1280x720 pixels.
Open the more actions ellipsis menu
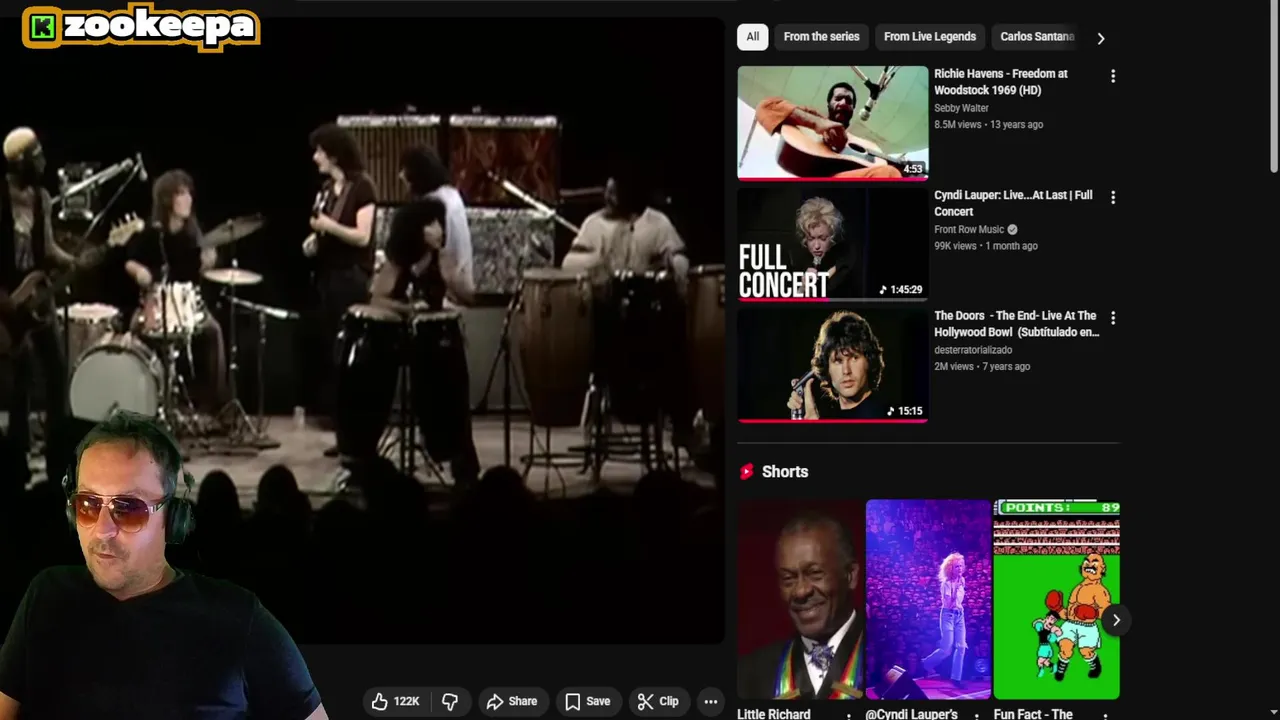pyautogui.click(x=711, y=702)
